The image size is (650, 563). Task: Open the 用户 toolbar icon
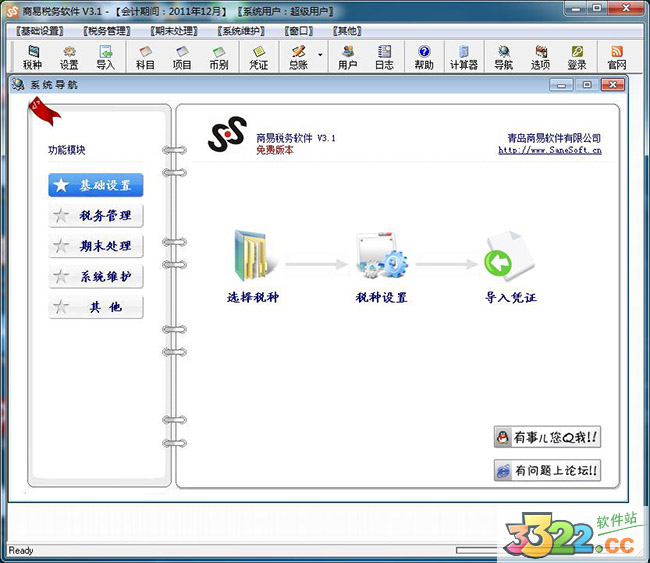tap(347, 57)
